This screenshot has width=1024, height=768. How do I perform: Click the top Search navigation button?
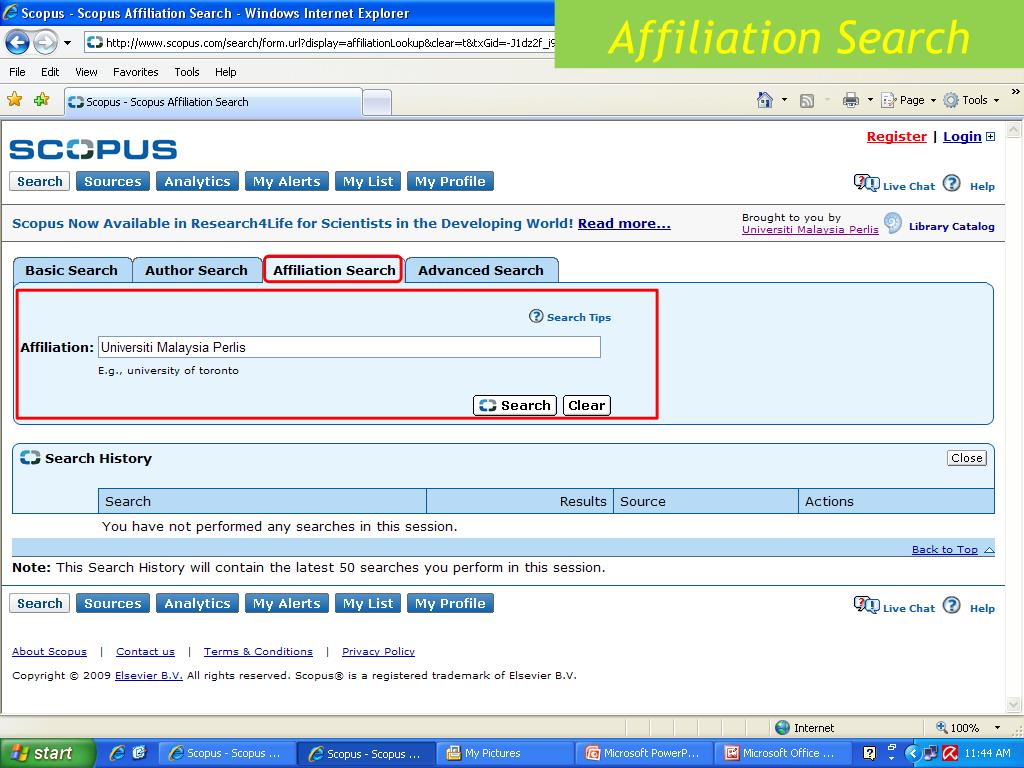(40, 182)
